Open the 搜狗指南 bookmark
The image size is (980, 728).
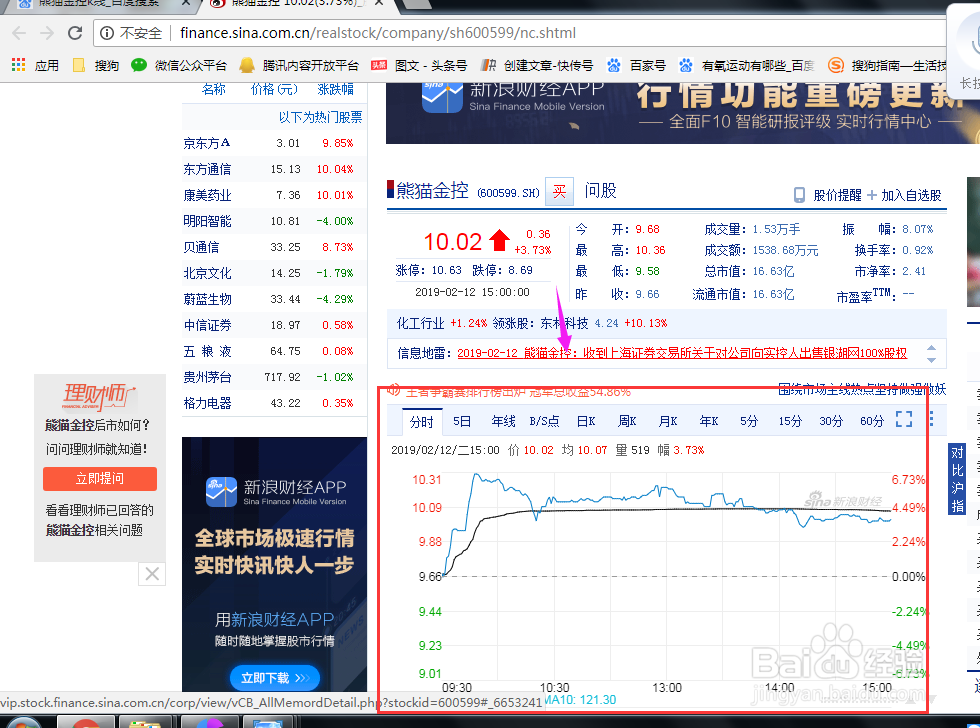pos(888,65)
